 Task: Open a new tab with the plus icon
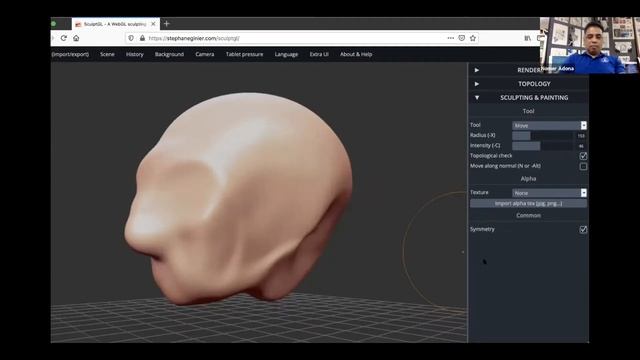click(x=167, y=24)
